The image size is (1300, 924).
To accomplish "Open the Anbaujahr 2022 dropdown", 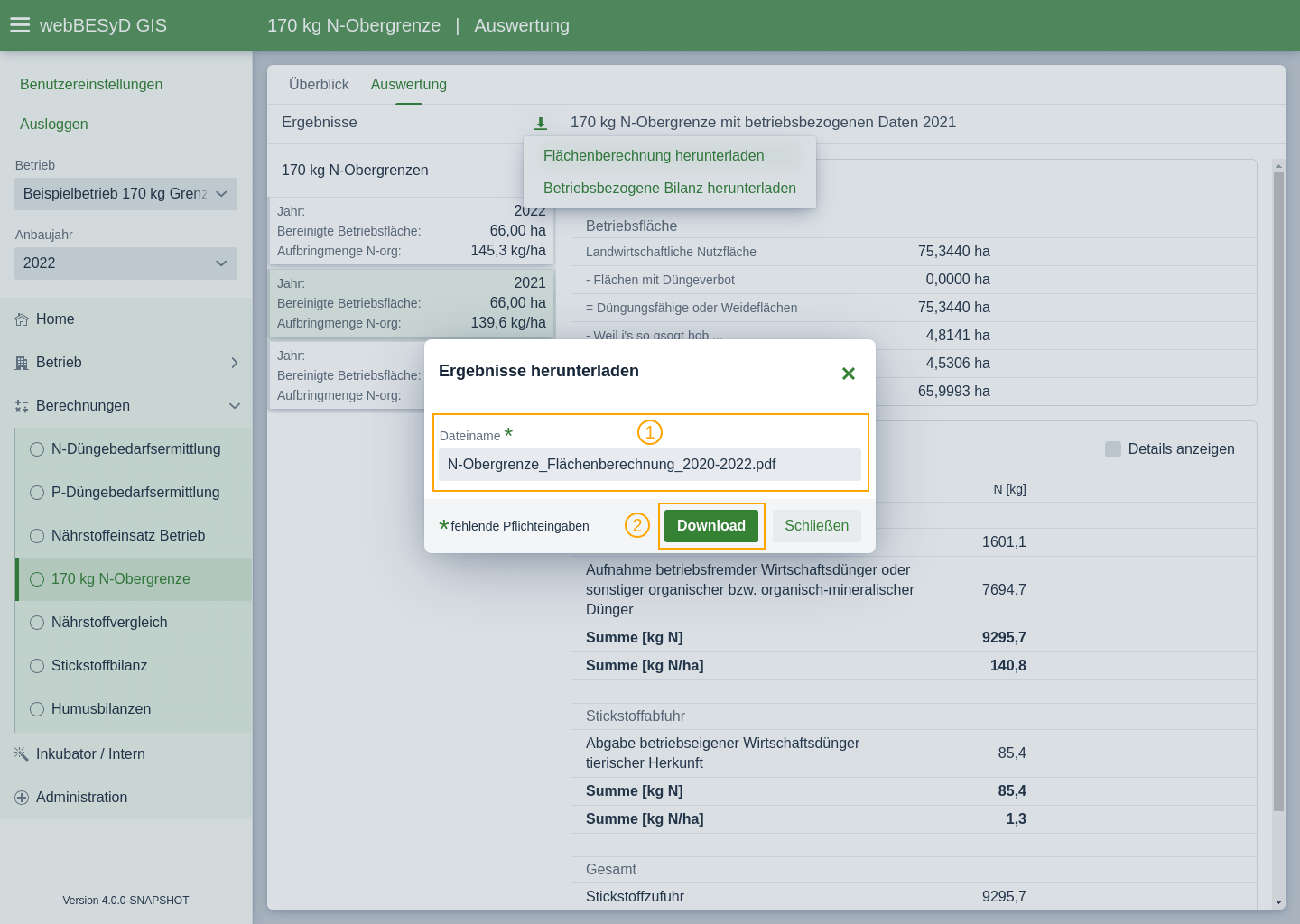I will [x=125, y=263].
